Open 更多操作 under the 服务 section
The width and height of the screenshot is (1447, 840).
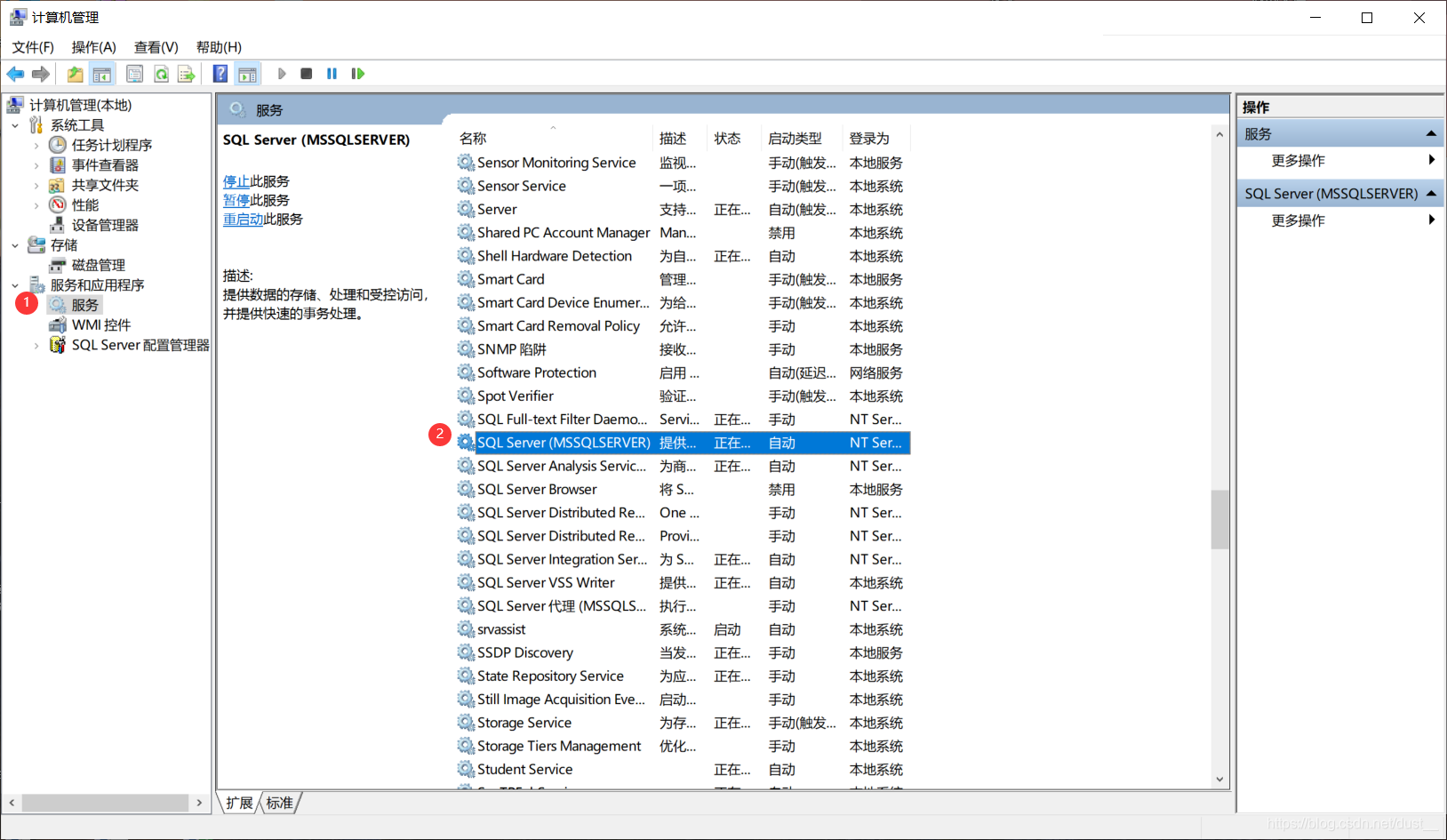(x=1298, y=161)
